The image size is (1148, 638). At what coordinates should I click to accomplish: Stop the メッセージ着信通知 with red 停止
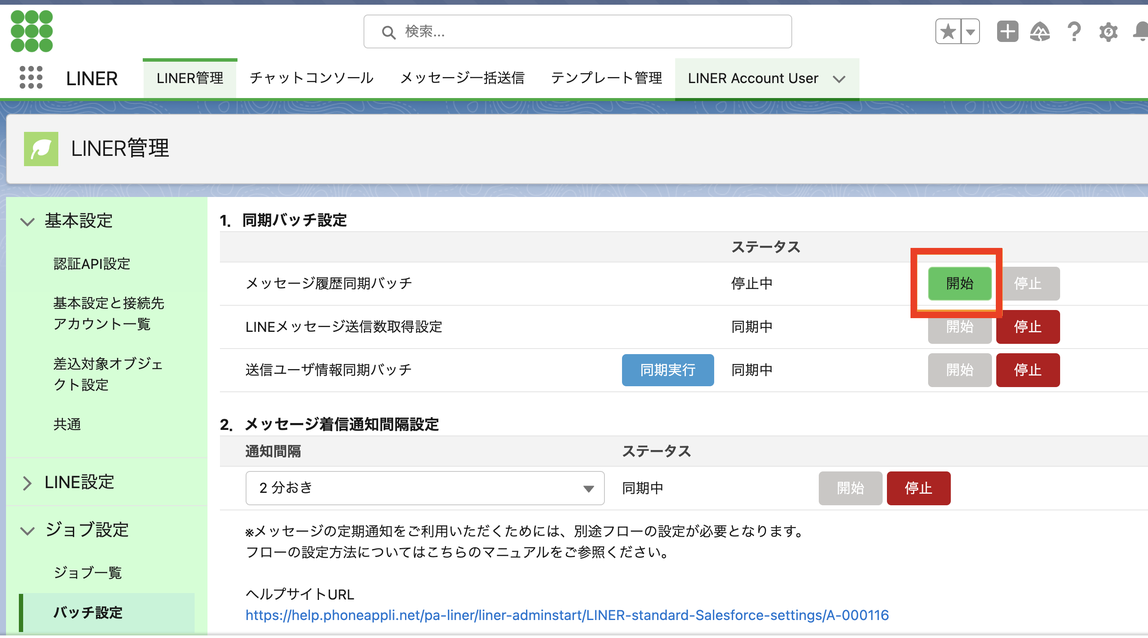click(x=918, y=488)
